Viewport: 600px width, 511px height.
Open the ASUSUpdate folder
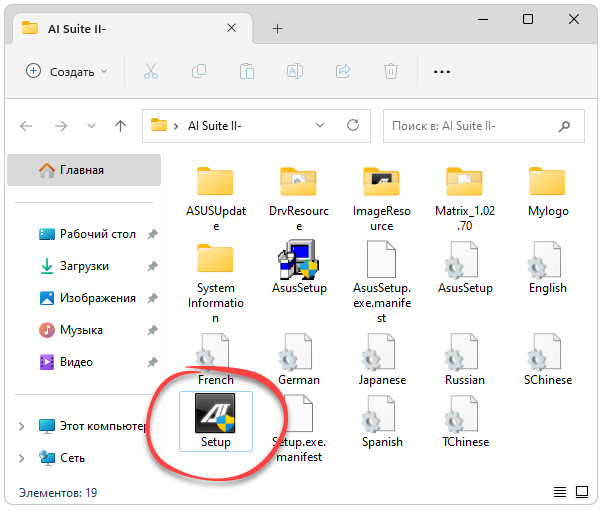pyautogui.click(x=215, y=199)
